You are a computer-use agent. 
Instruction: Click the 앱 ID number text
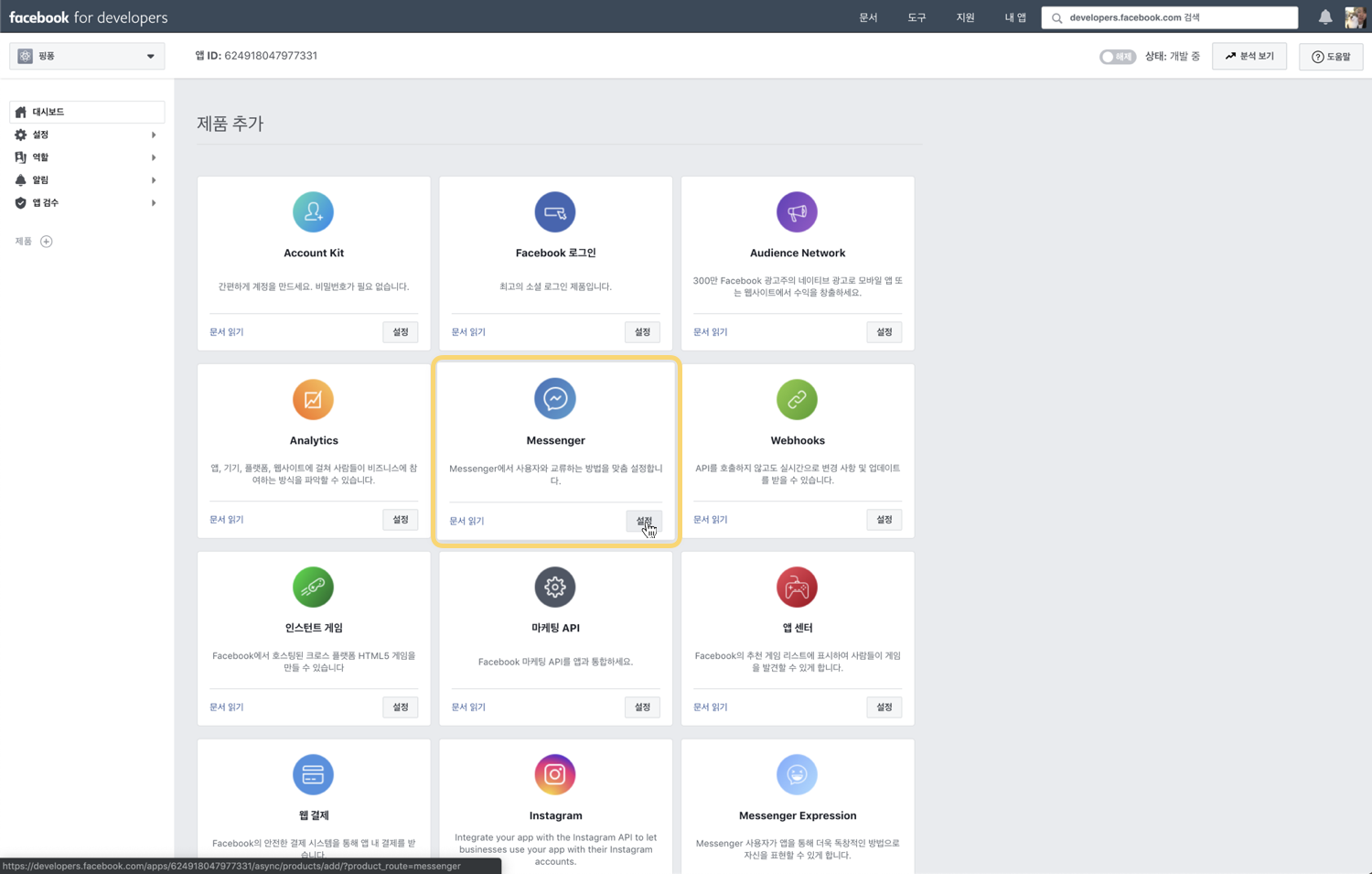click(x=271, y=56)
